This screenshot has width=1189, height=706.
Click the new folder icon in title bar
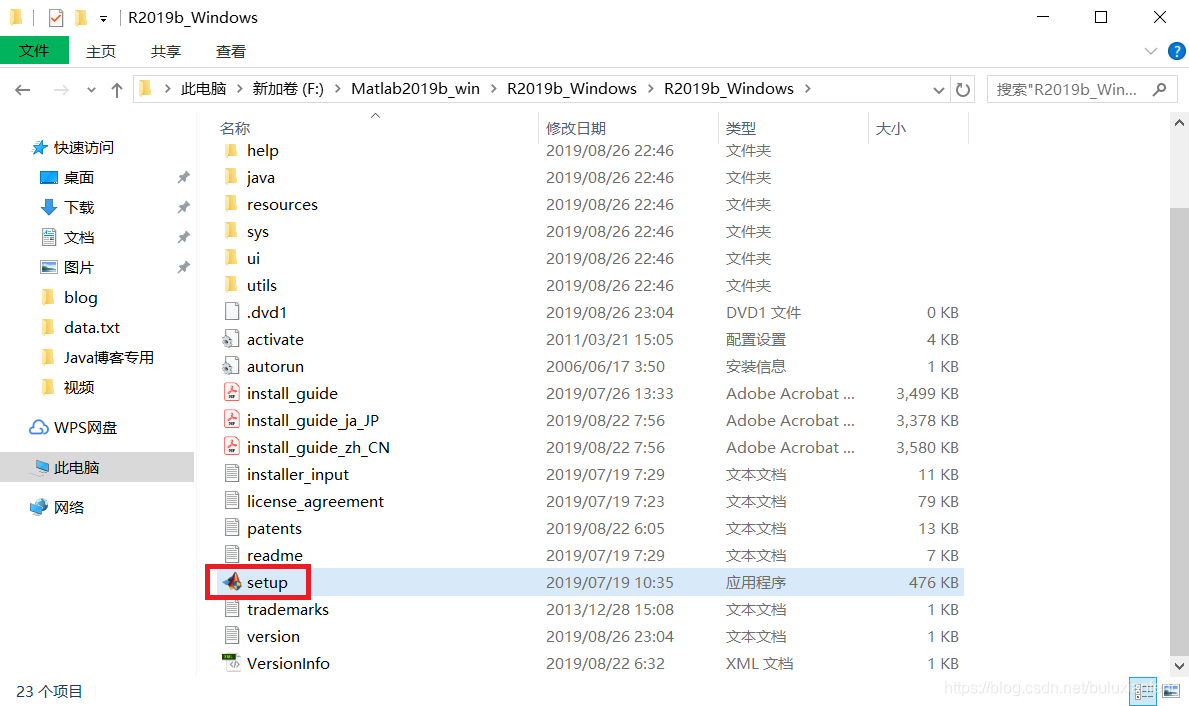point(81,17)
